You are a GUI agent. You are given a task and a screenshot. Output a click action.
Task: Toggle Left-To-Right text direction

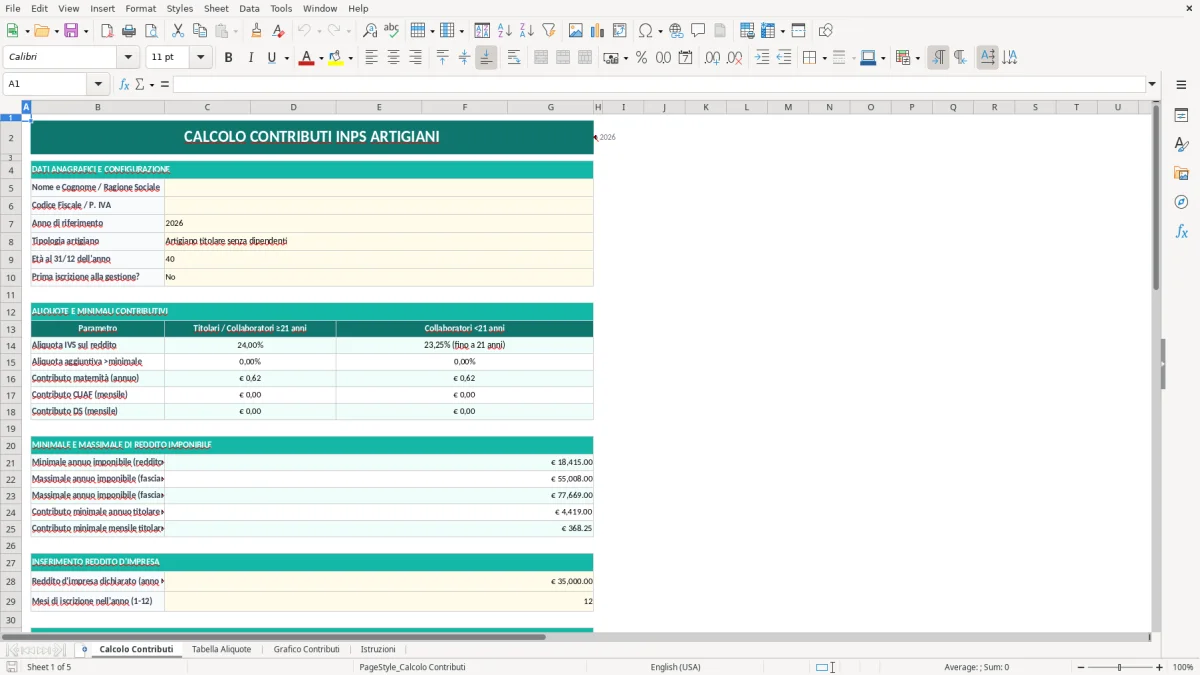click(x=938, y=58)
